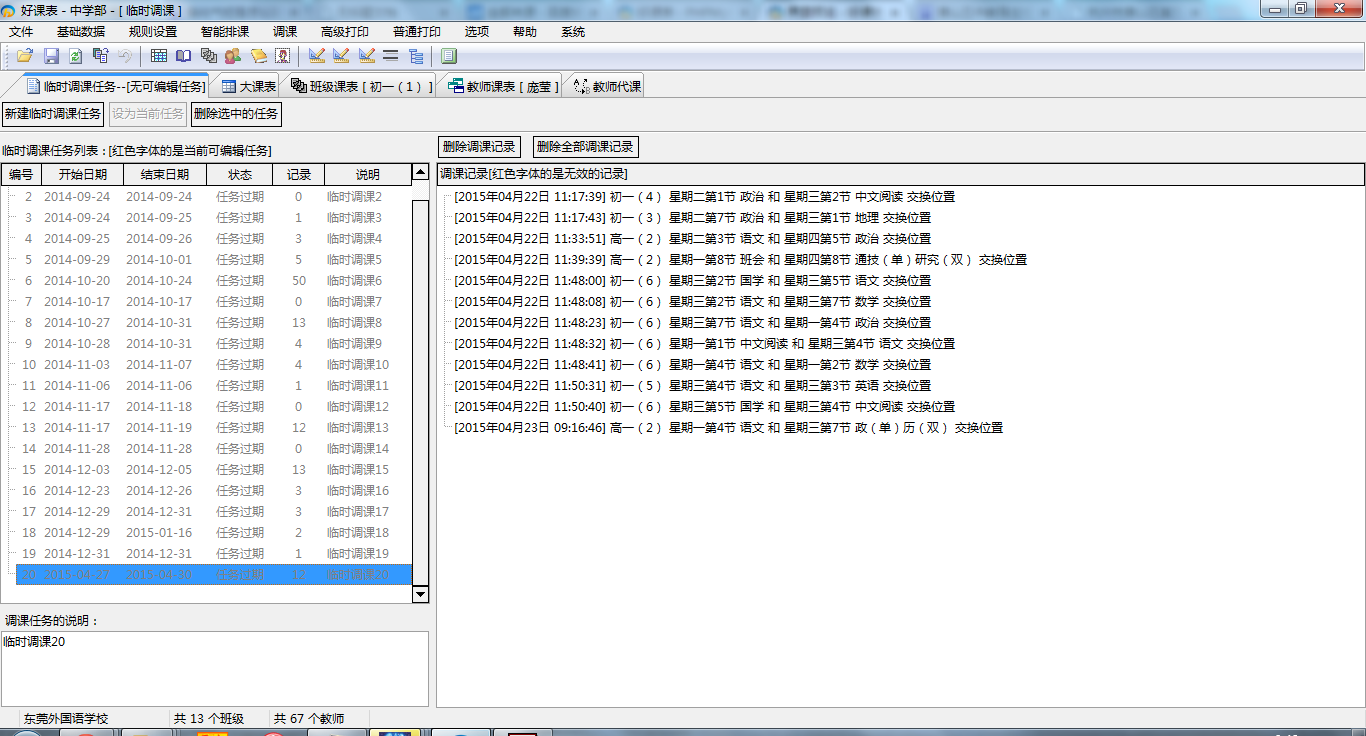Click the two-people teachers toolbar icon
This screenshot has width=1366, height=736.
(x=233, y=56)
